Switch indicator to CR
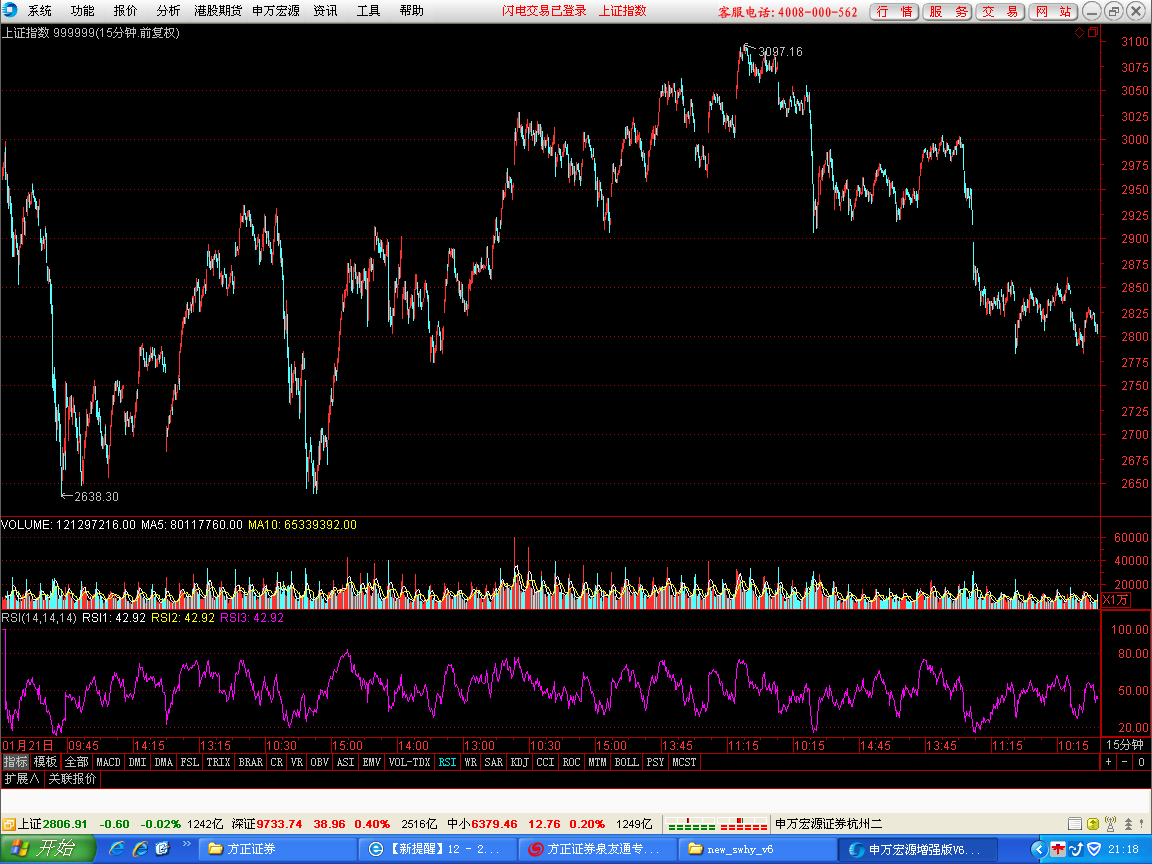The image size is (1152, 864). point(276,762)
